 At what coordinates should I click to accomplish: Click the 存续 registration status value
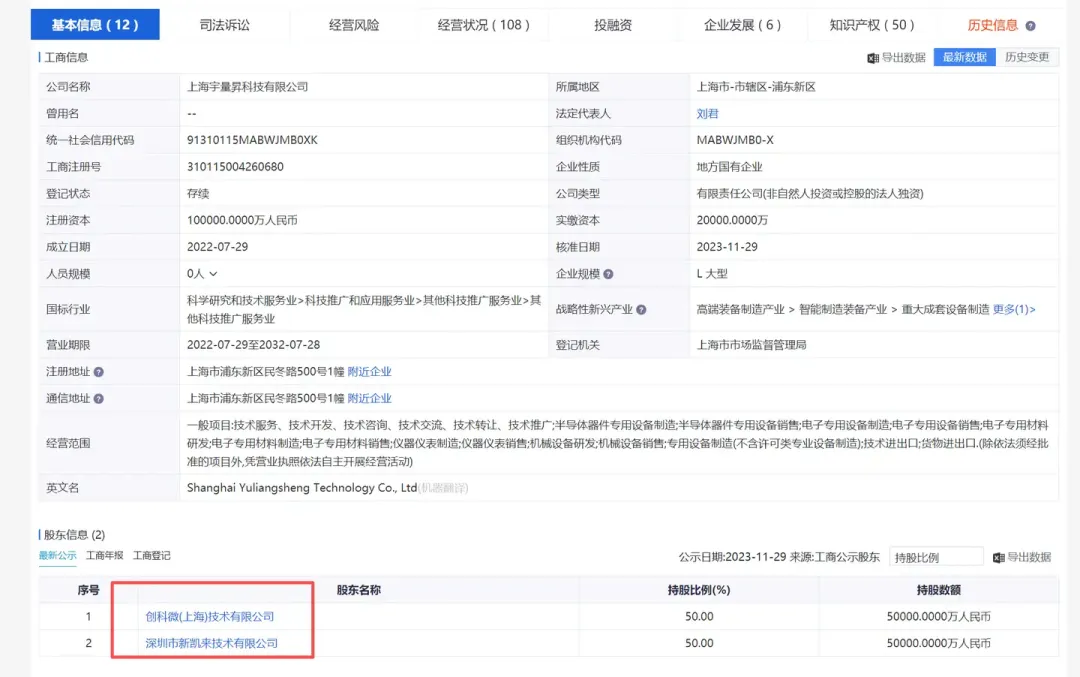click(x=198, y=194)
